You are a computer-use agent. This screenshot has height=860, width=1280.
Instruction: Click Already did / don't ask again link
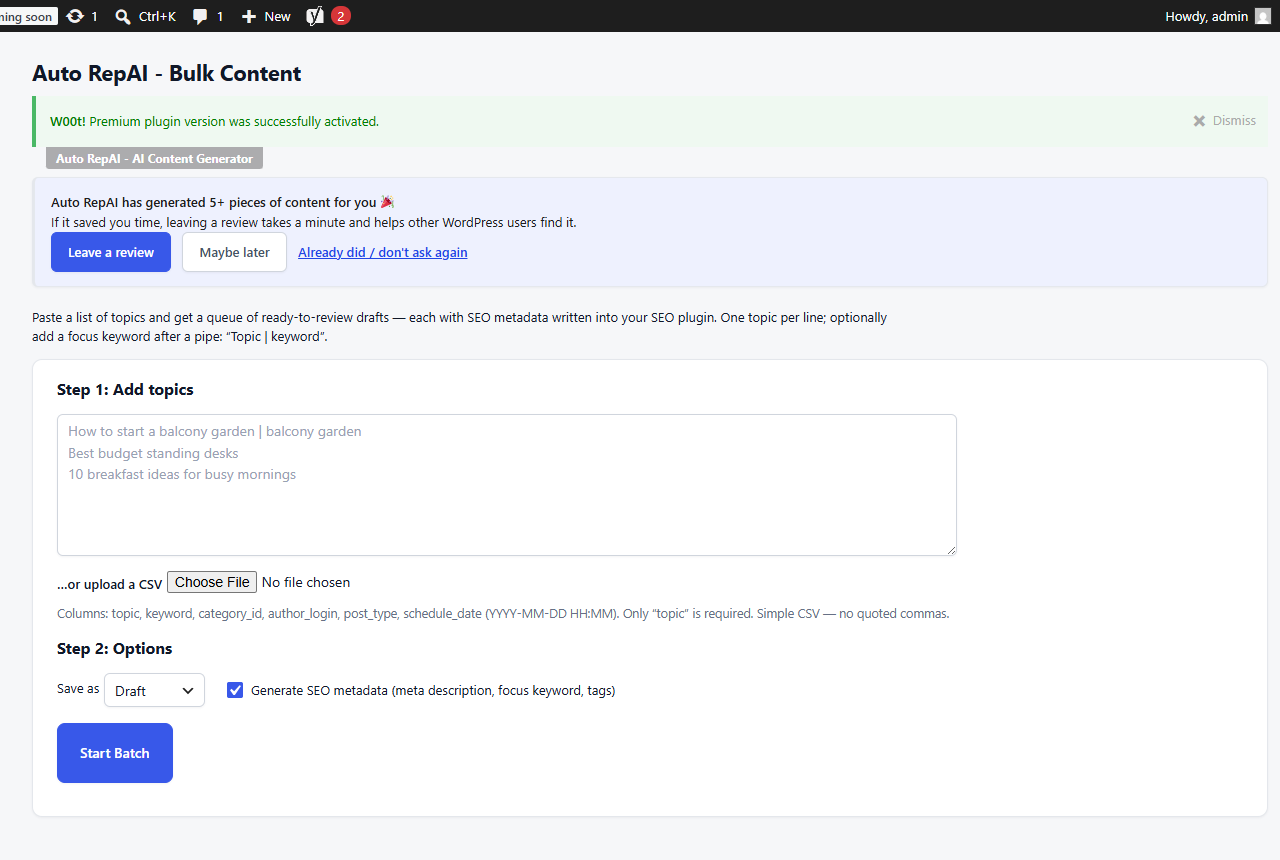pyautogui.click(x=383, y=252)
